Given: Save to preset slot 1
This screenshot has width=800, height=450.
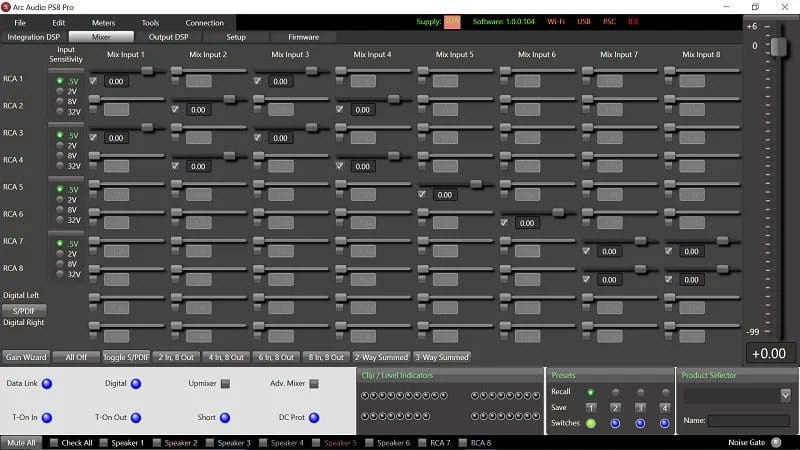Looking at the screenshot, I should pyautogui.click(x=591, y=408).
